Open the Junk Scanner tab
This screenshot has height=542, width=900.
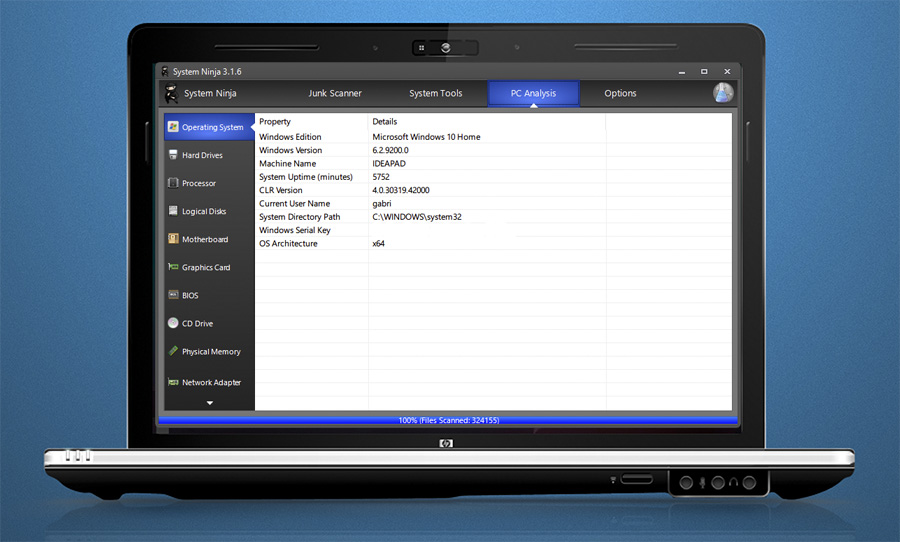(x=335, y=93)
